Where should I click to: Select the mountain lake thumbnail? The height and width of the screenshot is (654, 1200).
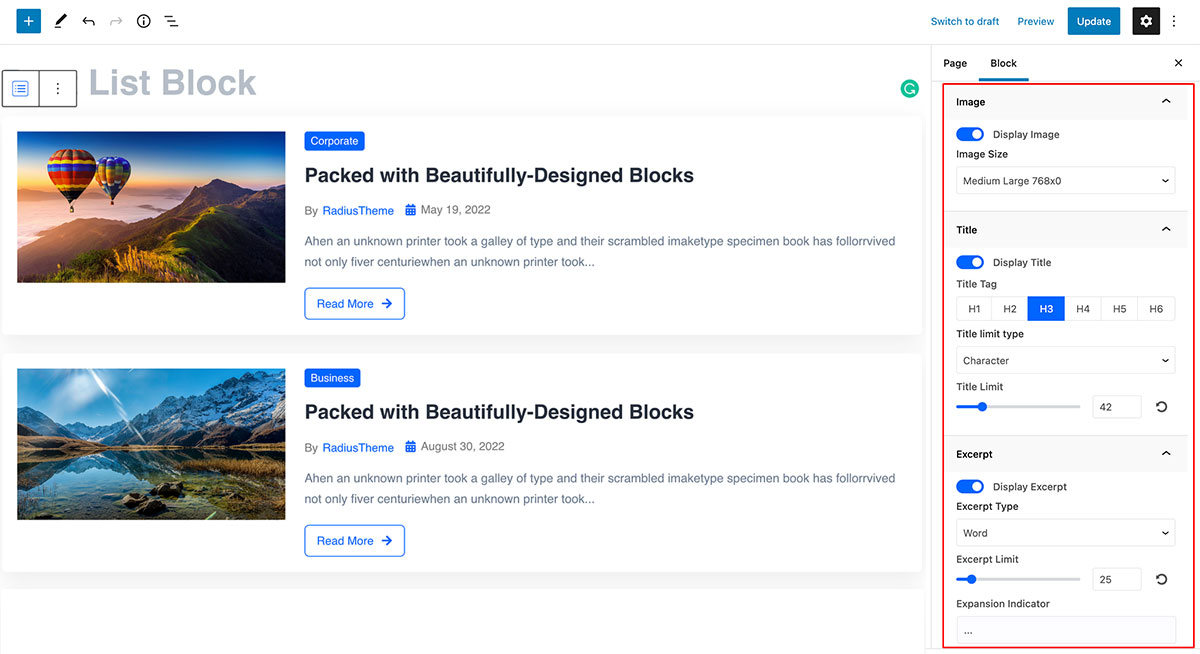[151, 444]
